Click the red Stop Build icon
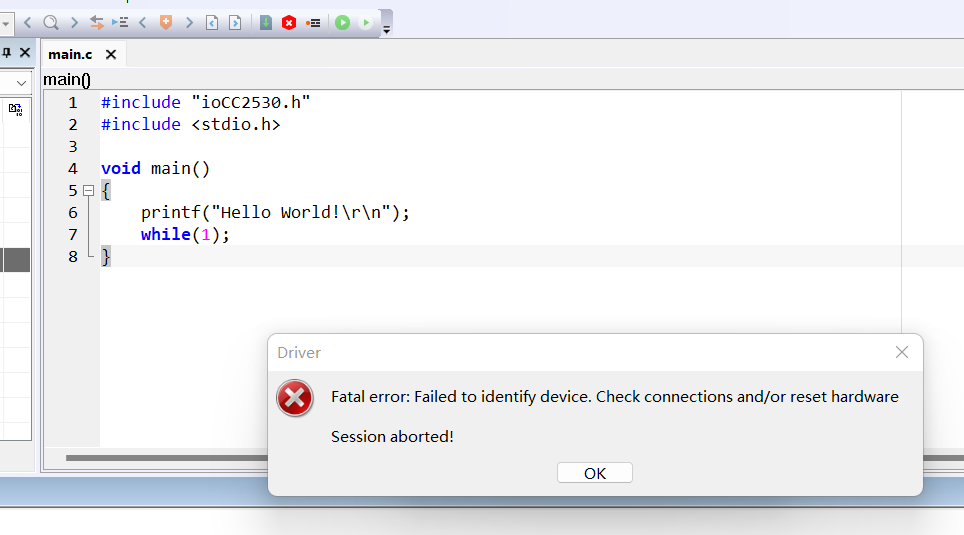The width and height of the screenshot is (964, 535). [289, 22]
